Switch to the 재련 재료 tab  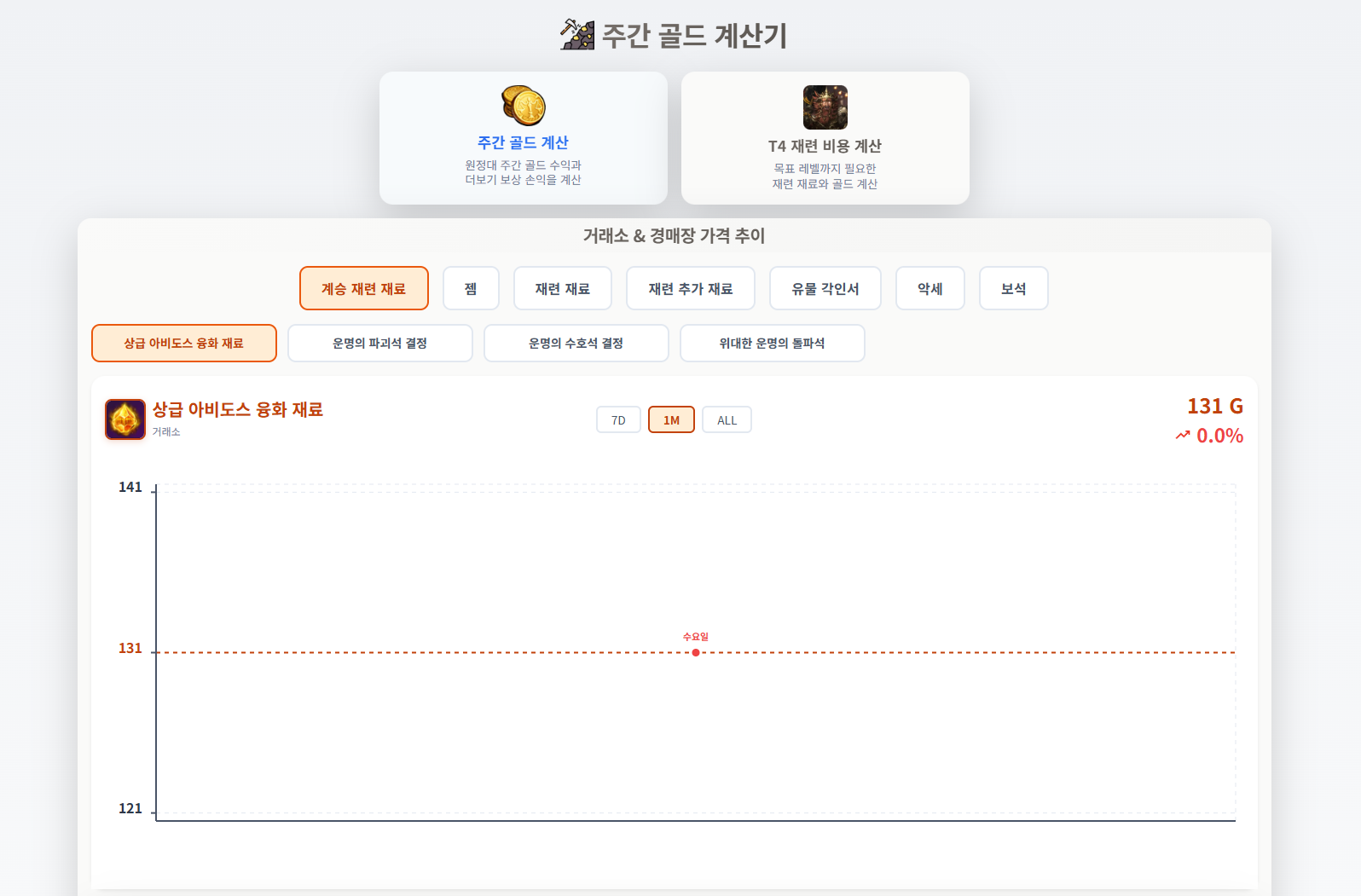point(562,289)
